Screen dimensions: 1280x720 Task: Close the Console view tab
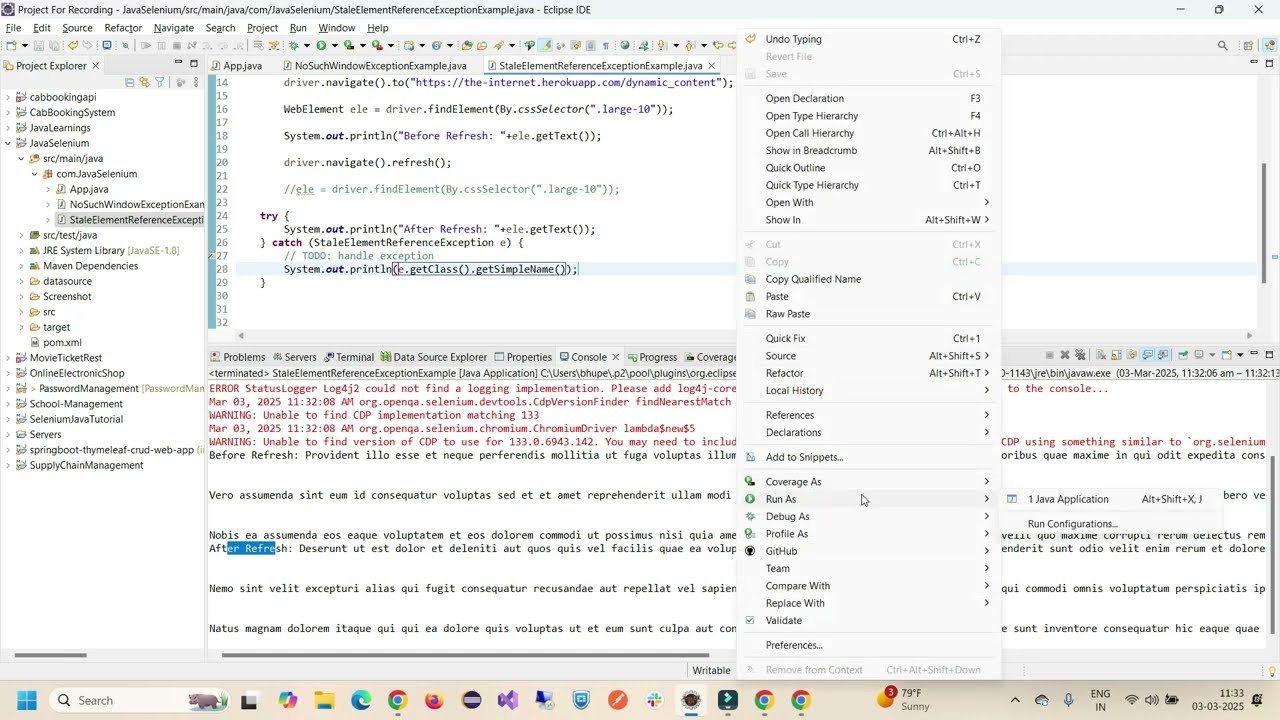click(616, 357)
